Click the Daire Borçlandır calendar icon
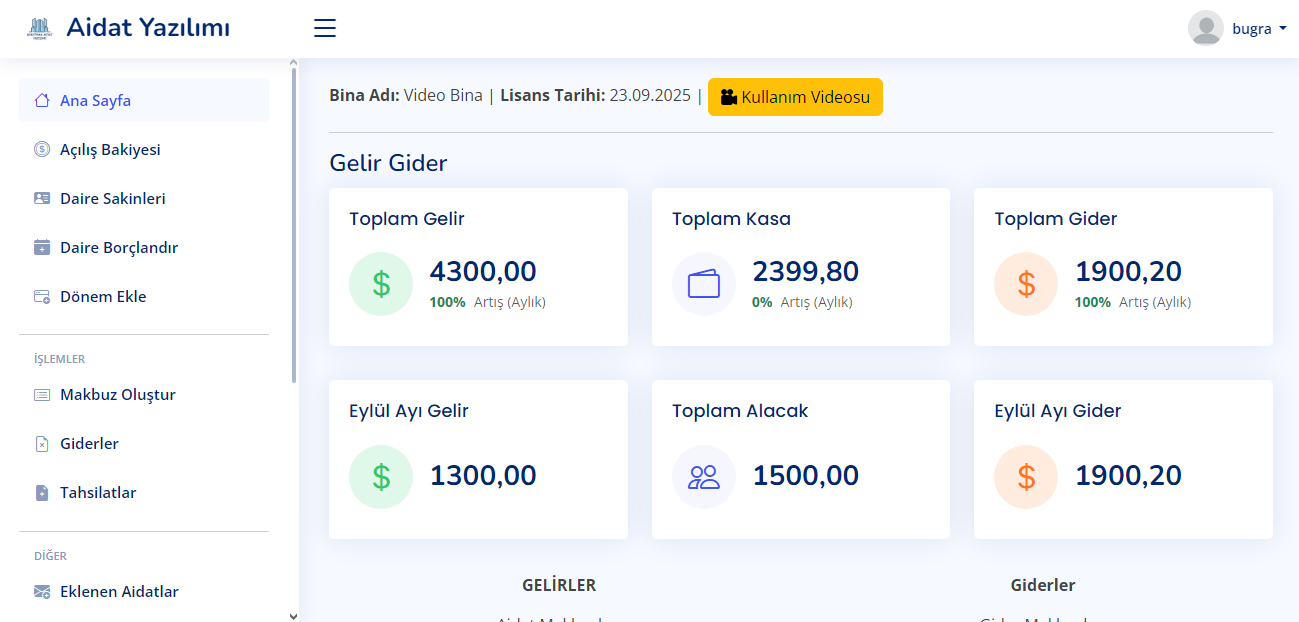The width and height of the screenshot is (1299, 622). (x=42, y=248)
